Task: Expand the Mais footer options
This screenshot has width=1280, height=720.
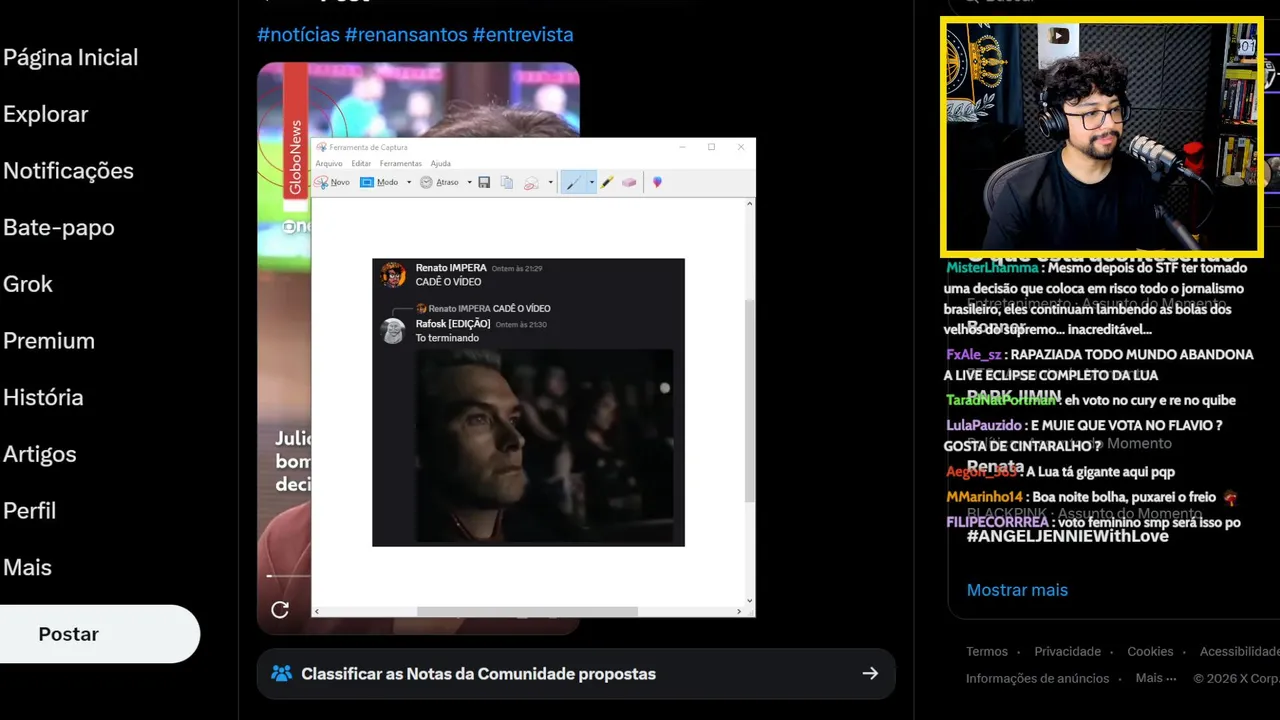Action: tap(1155, 678)
